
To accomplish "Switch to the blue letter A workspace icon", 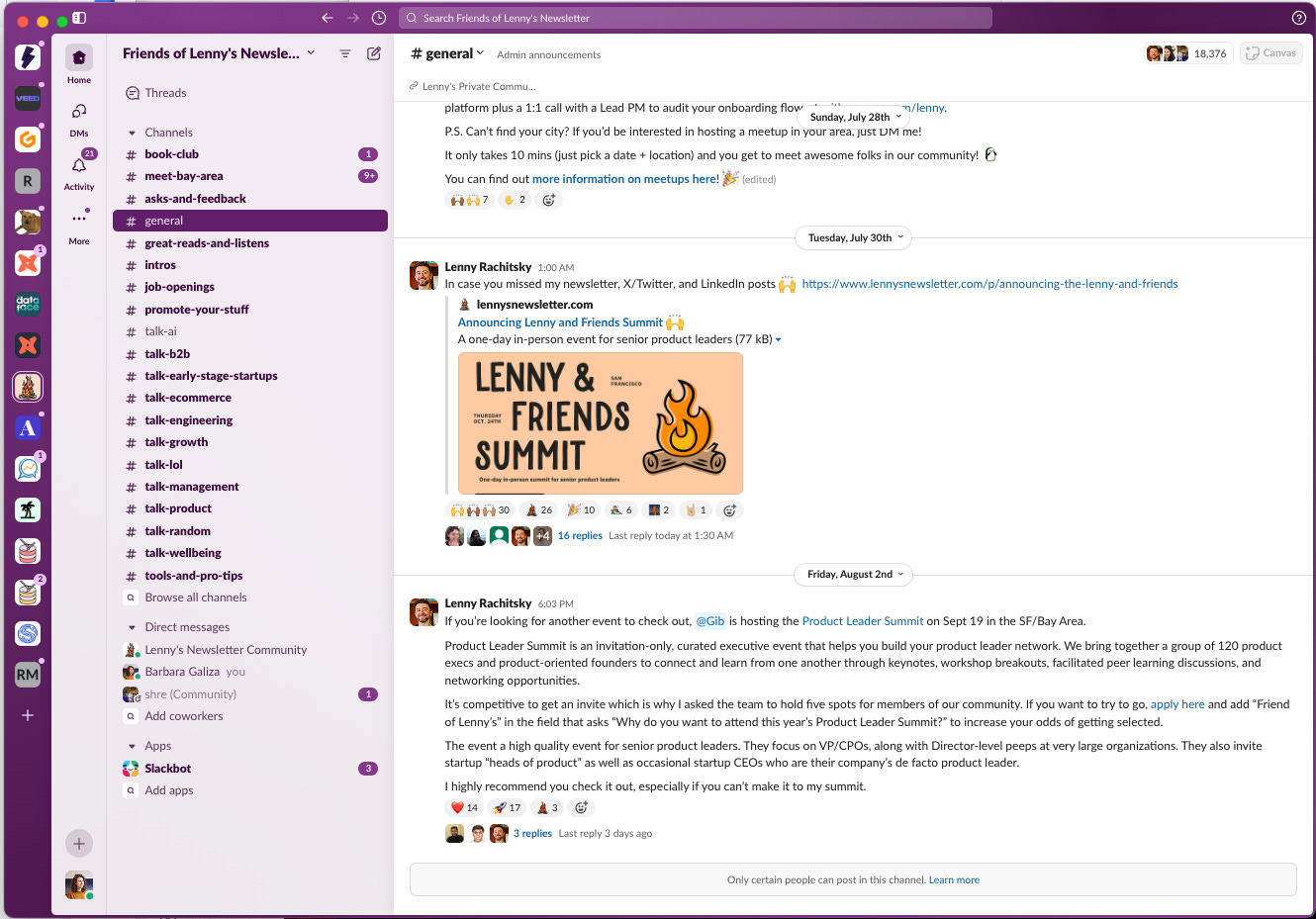I will pyautogui.click(x=28, y=428).
